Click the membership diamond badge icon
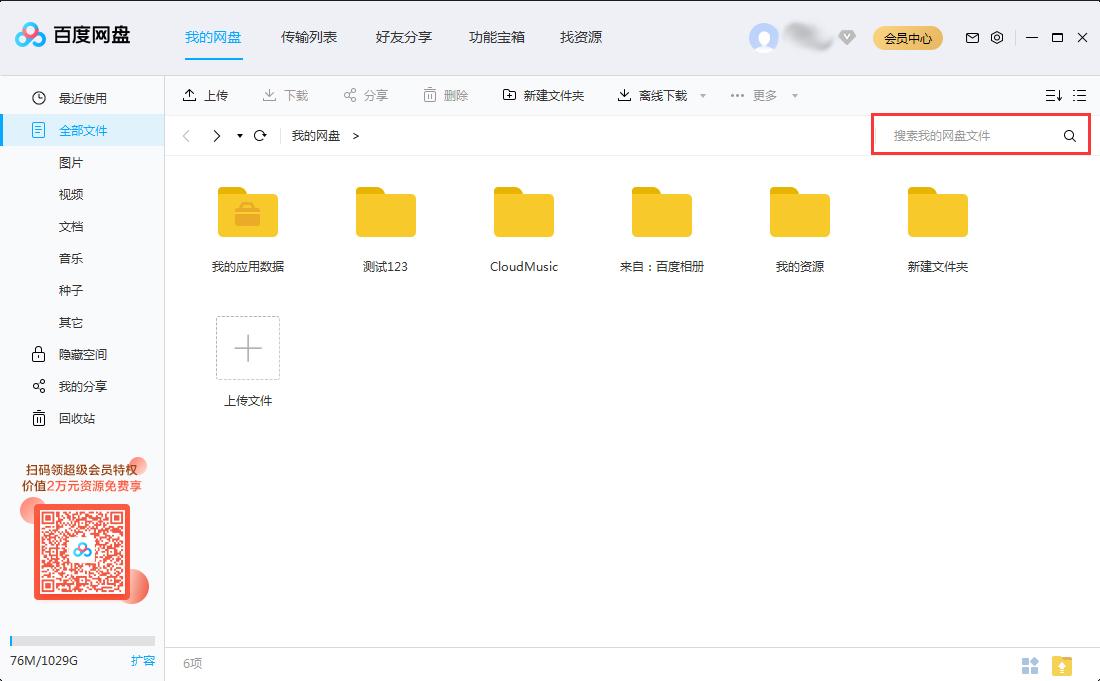The image size is (1100, 681). [x=847, y=37]
